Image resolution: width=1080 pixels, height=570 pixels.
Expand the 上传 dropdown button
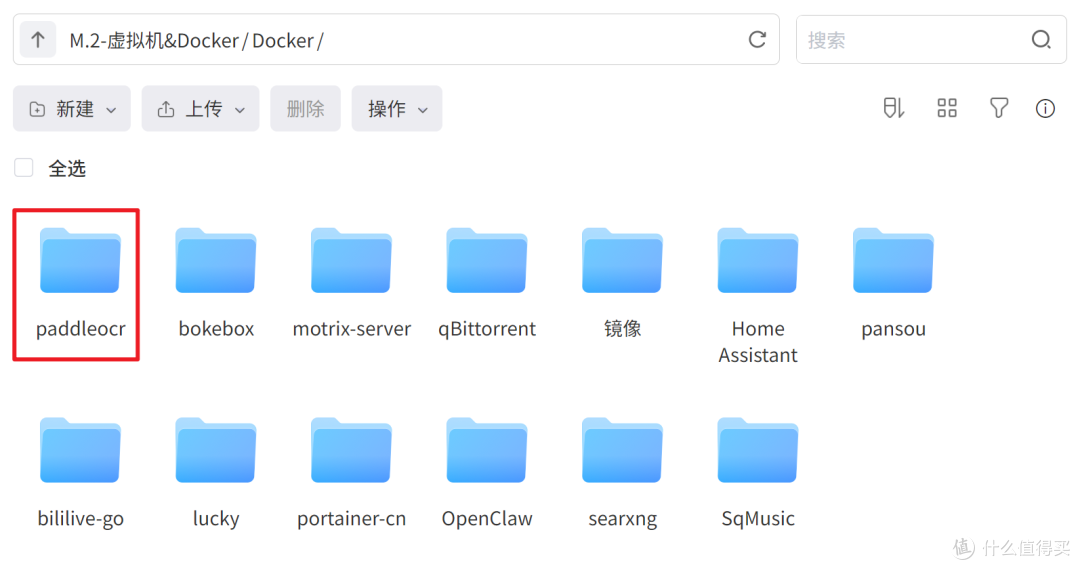(200, 109)
